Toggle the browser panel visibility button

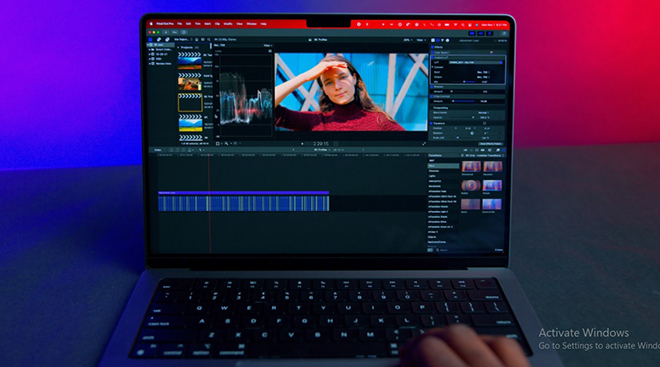pyautogui.click(x=472, y=33)
